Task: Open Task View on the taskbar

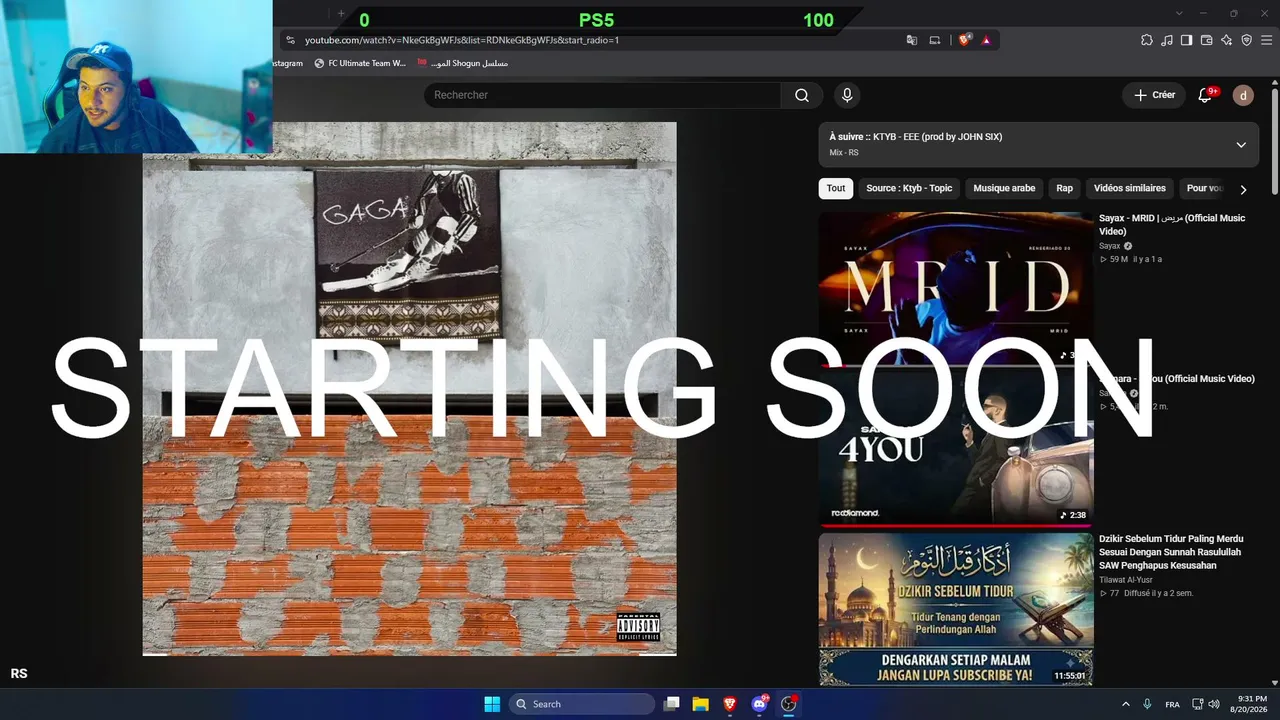Action: pos(672,704)
